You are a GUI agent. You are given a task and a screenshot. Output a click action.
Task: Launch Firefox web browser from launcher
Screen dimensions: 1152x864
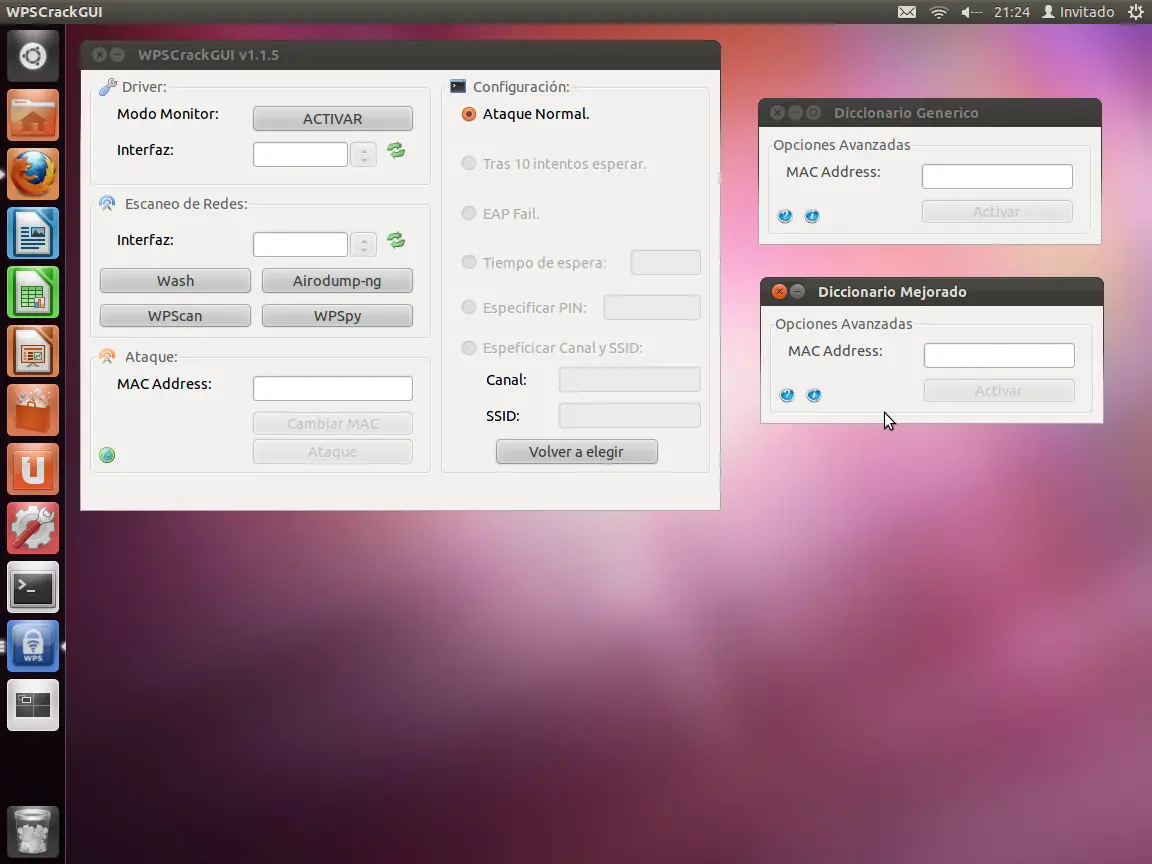tap(32, 174)
